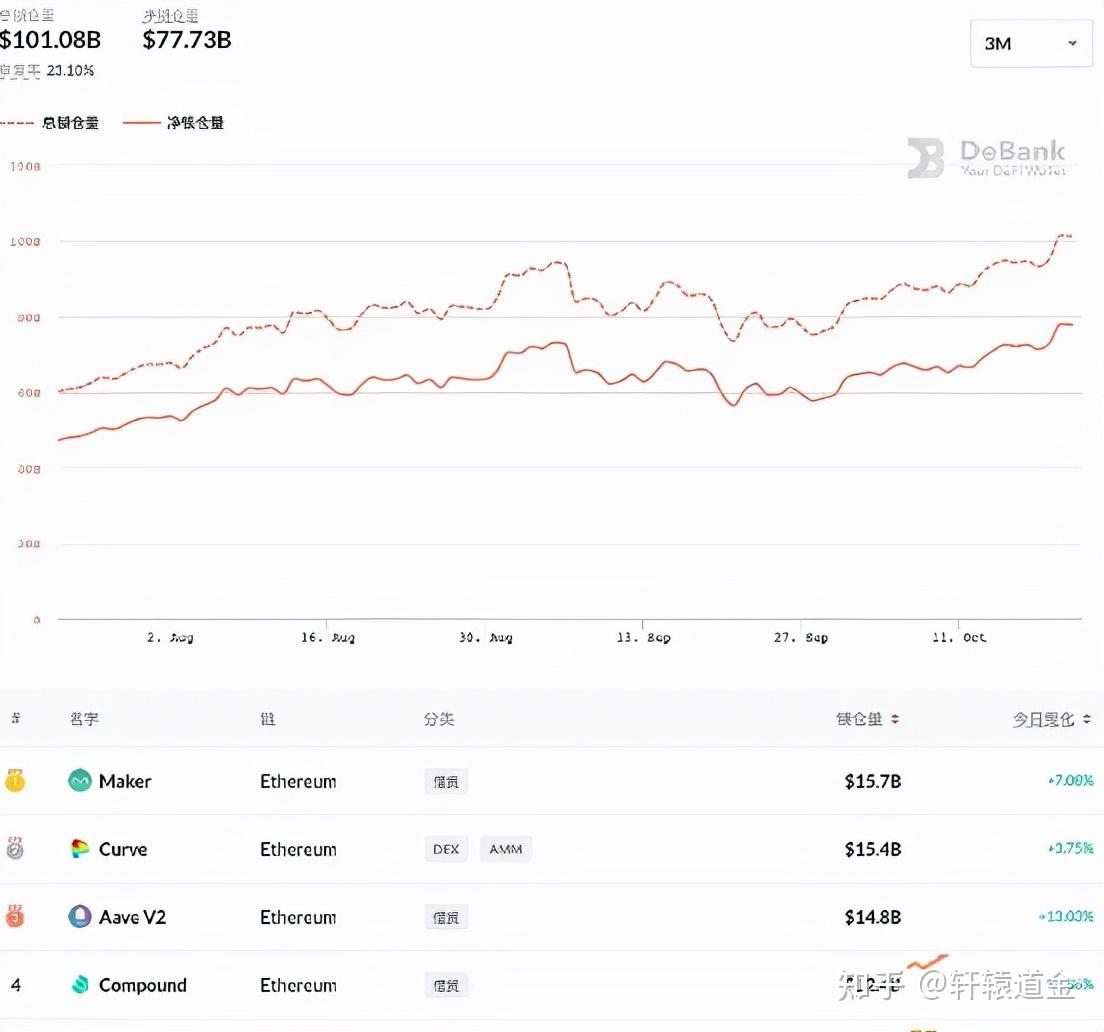
Task: Click the 11. Oct date axis label
Action: 958,637
